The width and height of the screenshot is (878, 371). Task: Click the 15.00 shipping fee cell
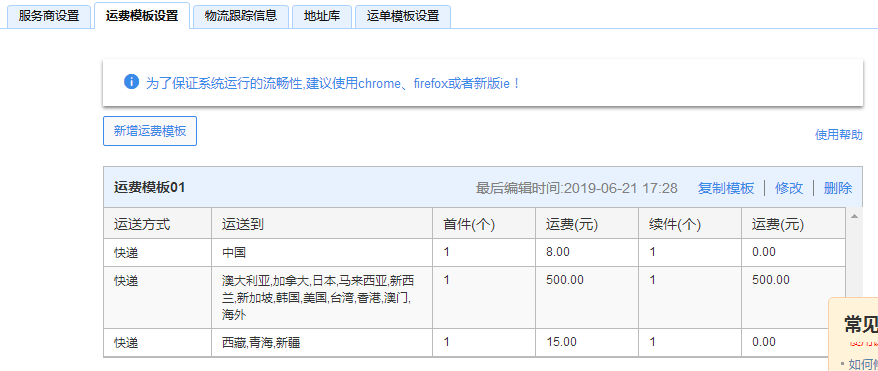click(587, 342)
